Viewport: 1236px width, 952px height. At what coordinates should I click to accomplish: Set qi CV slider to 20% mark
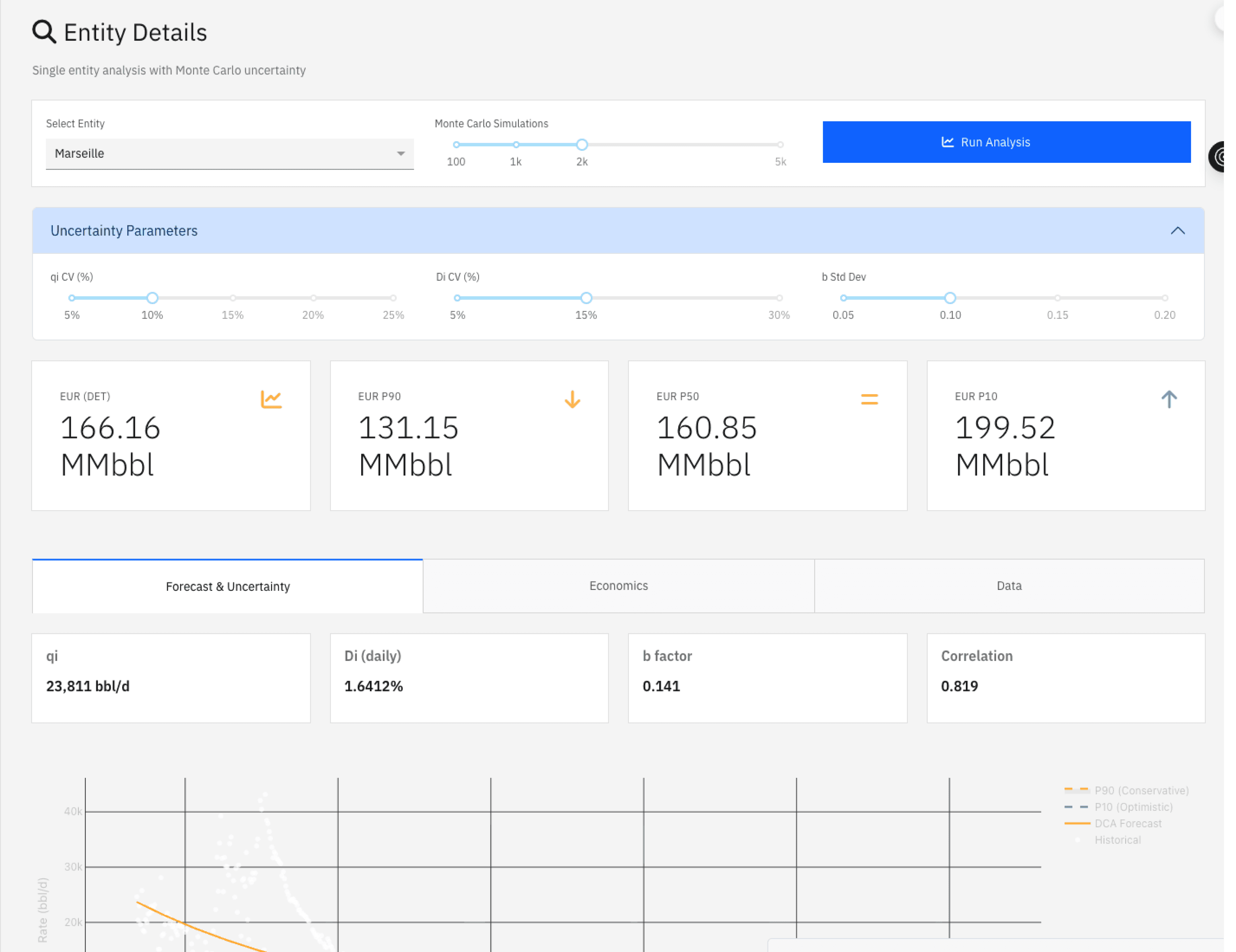(313, 298)
